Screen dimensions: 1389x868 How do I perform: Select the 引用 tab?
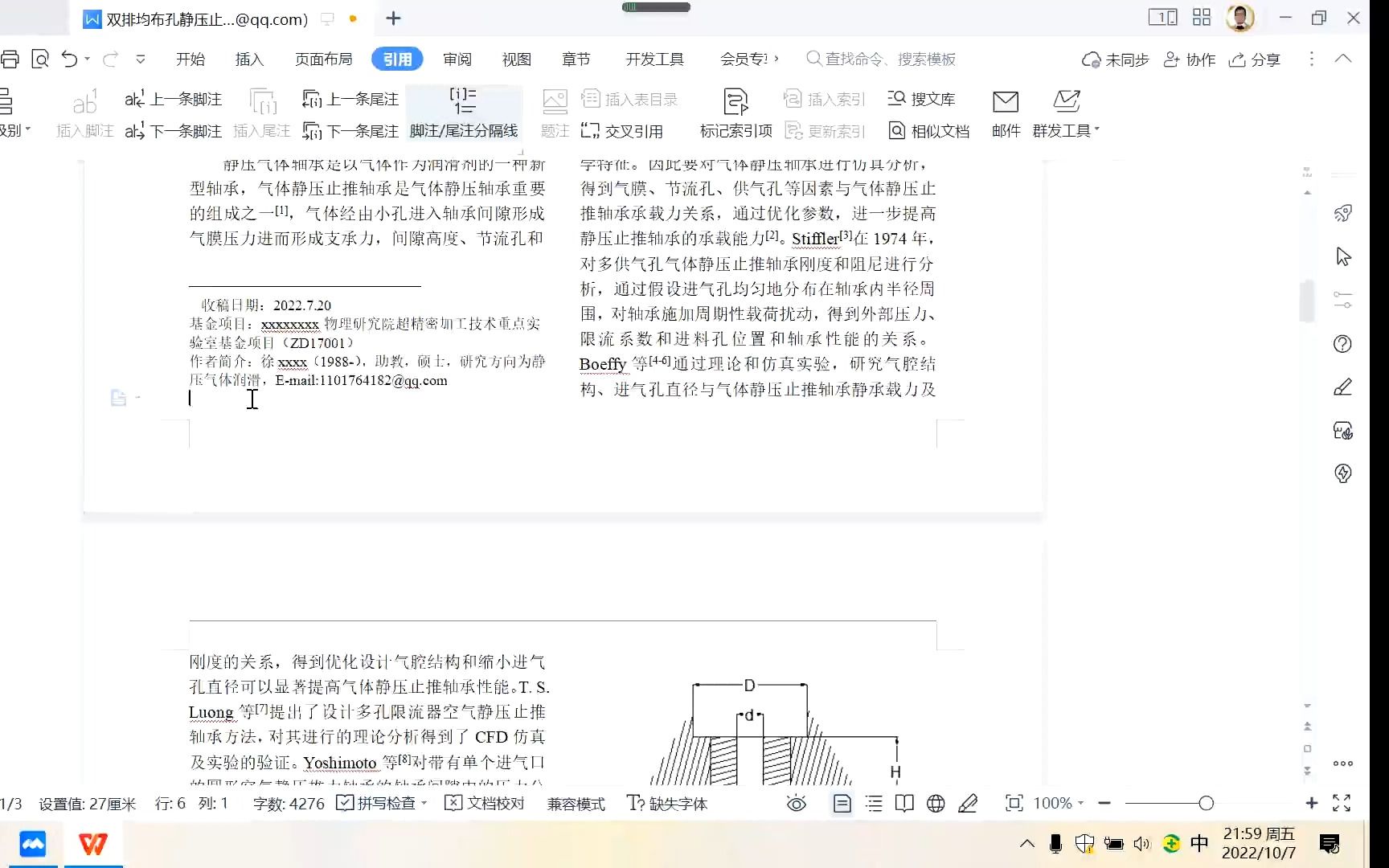point(397,59)
